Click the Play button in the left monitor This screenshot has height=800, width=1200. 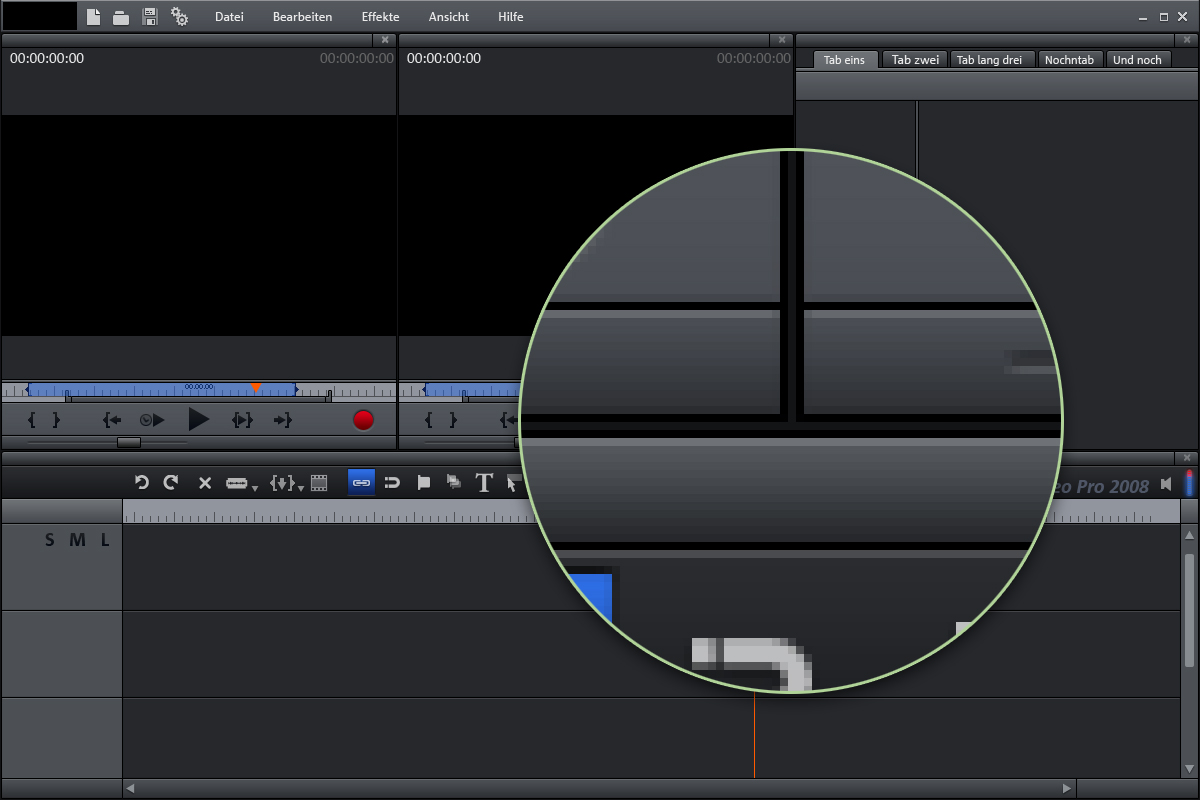coord(198,420)
